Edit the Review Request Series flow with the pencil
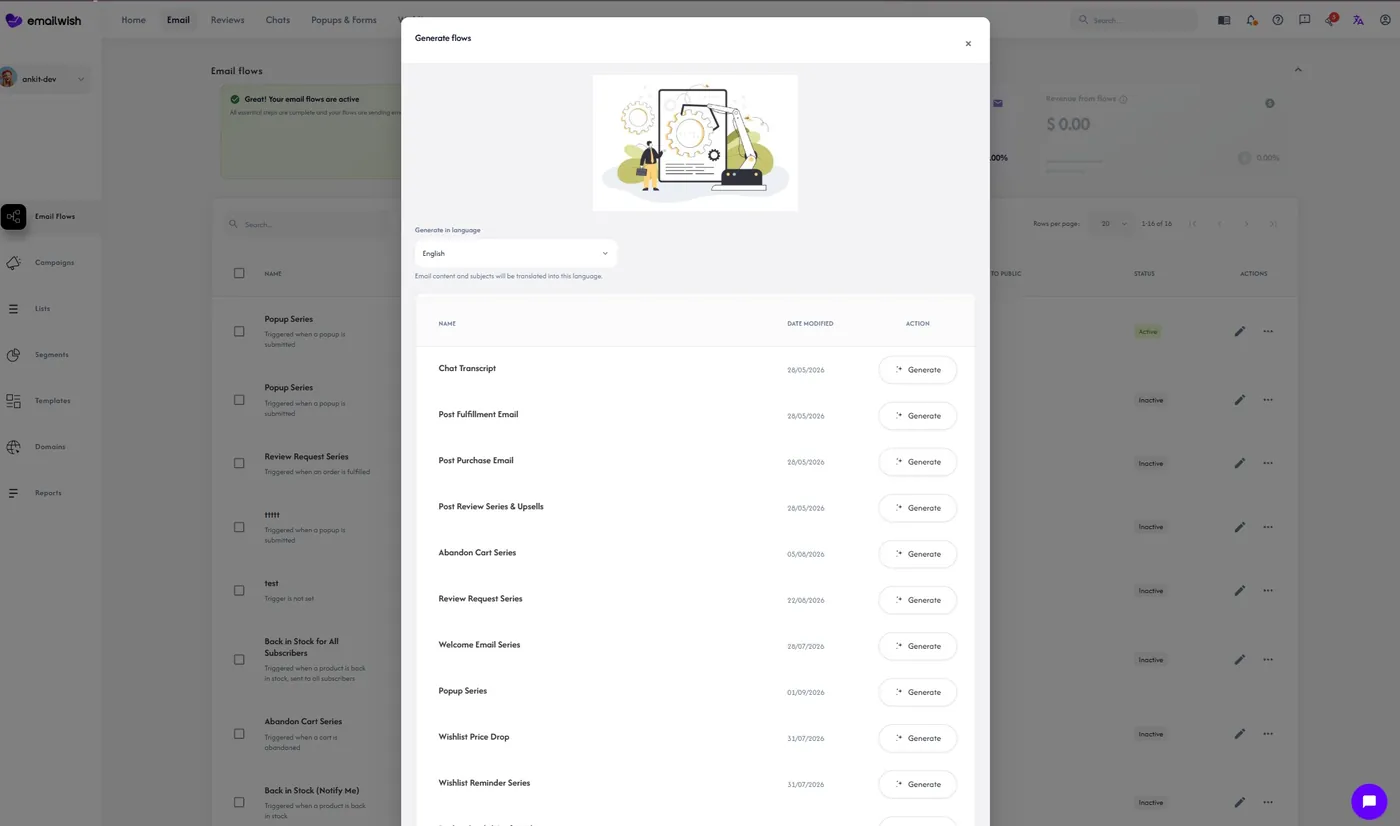The height and width of the screenshot is (826, 1400). tap(1240, 463)
